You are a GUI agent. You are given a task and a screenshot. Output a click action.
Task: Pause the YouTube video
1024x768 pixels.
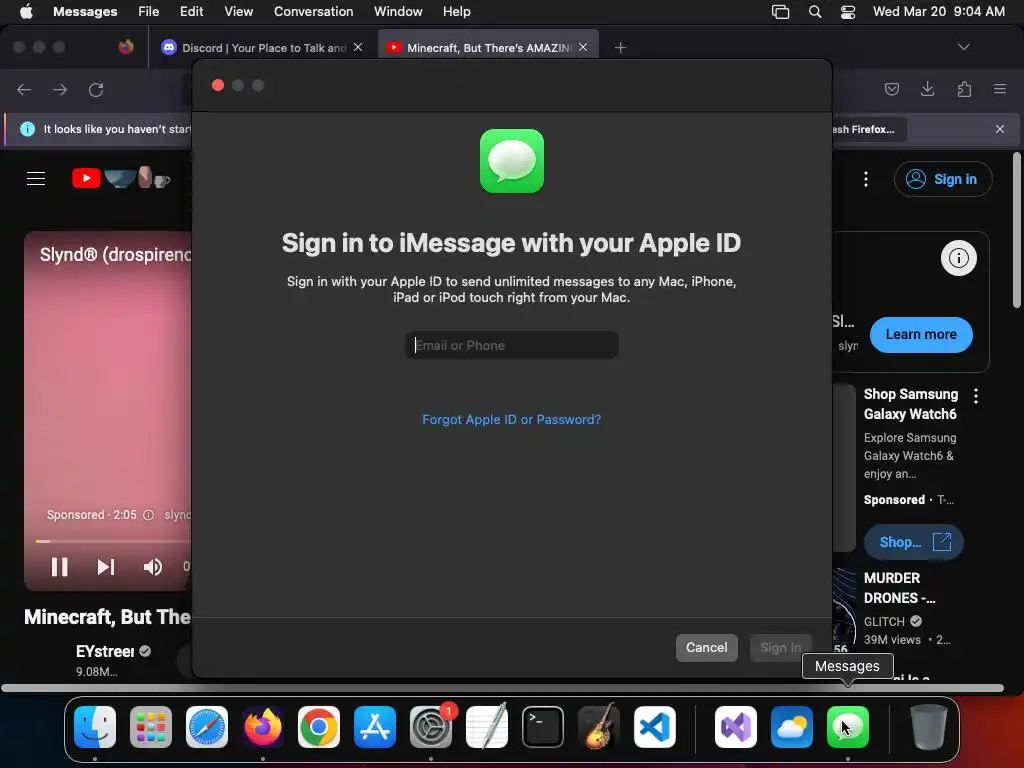(59, 567)
